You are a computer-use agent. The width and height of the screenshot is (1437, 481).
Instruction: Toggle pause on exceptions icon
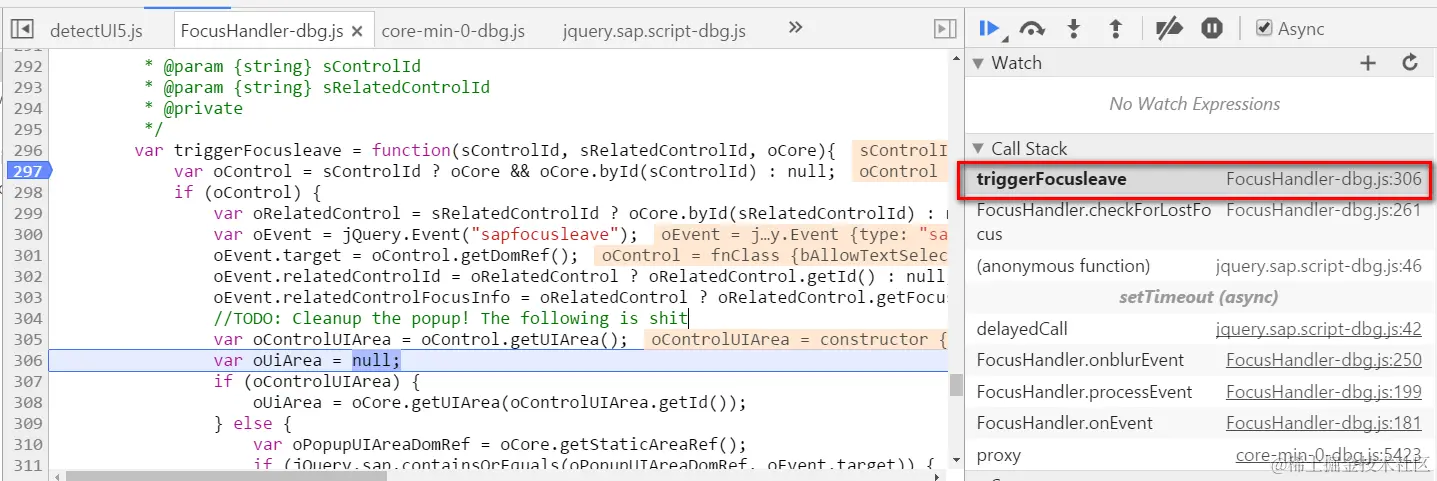[1212, 29]
